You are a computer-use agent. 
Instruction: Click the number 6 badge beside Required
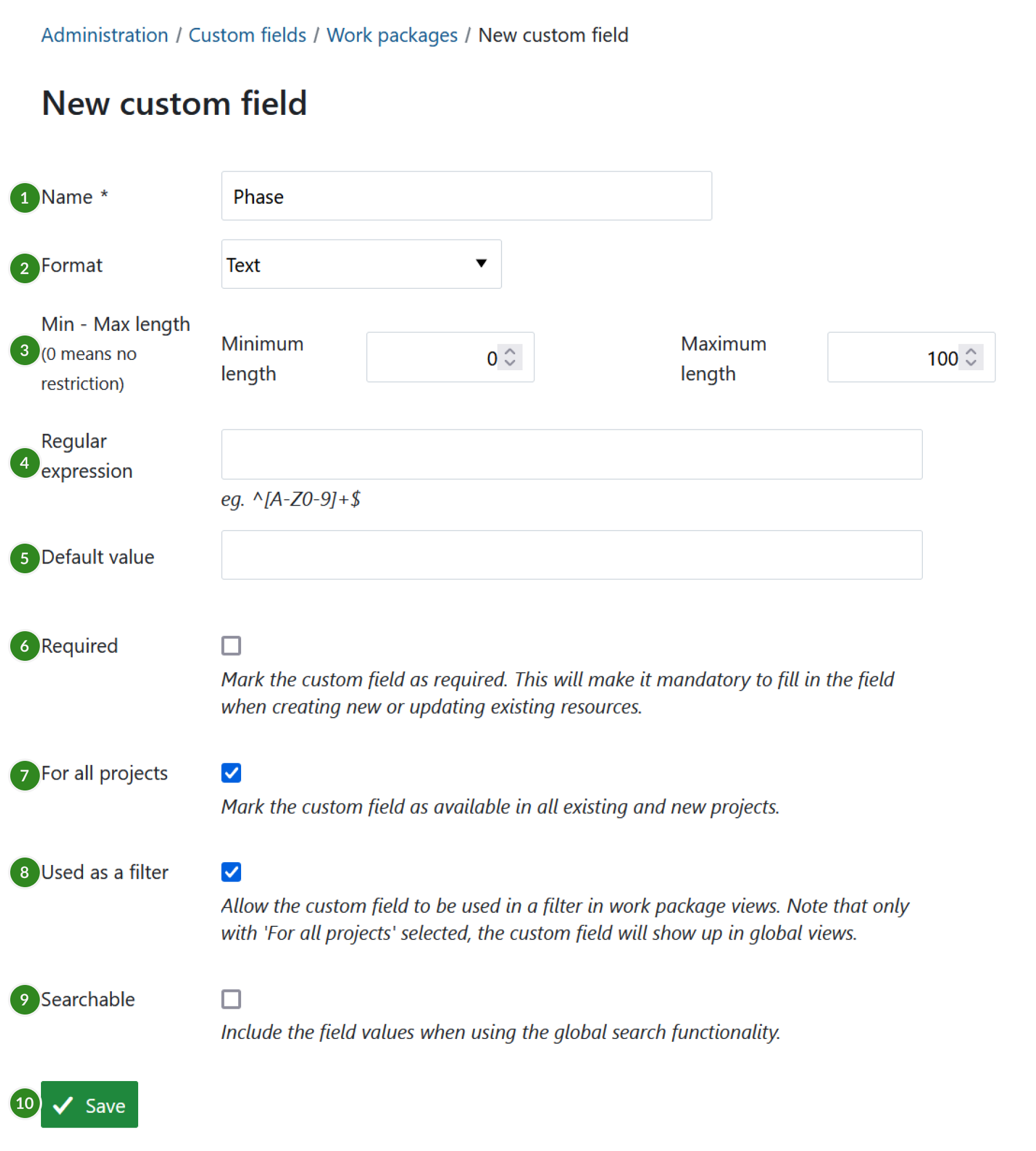coord(24,646)
